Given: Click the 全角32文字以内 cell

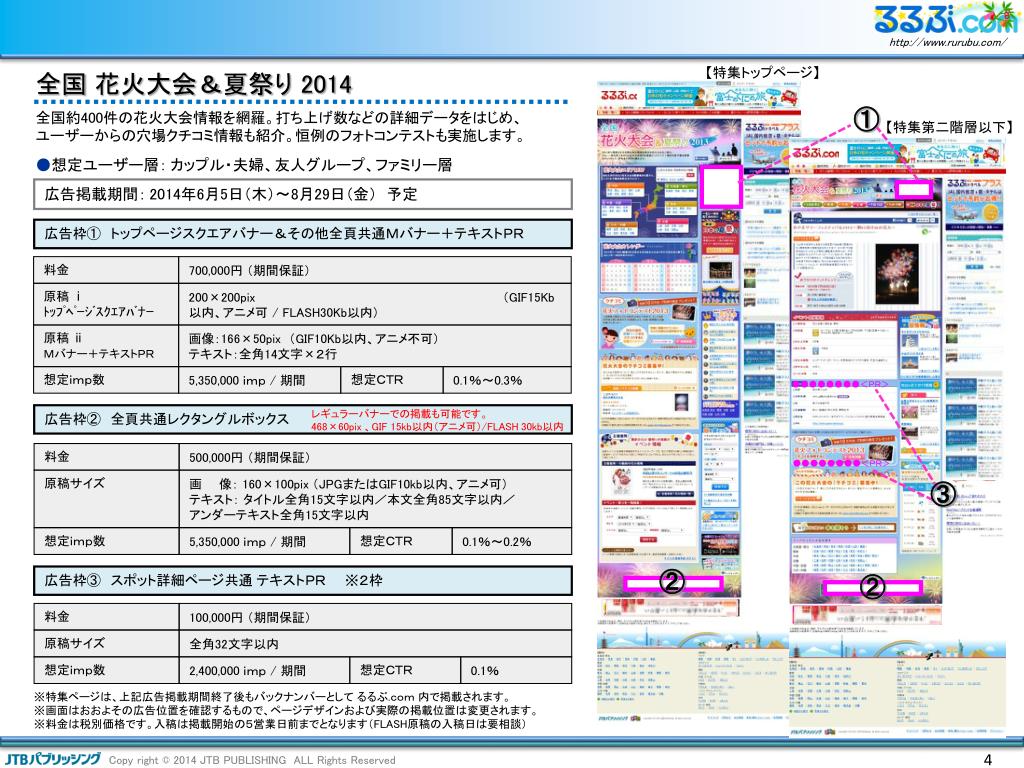Looking at the screenshot, I should [x=375, y=644].
